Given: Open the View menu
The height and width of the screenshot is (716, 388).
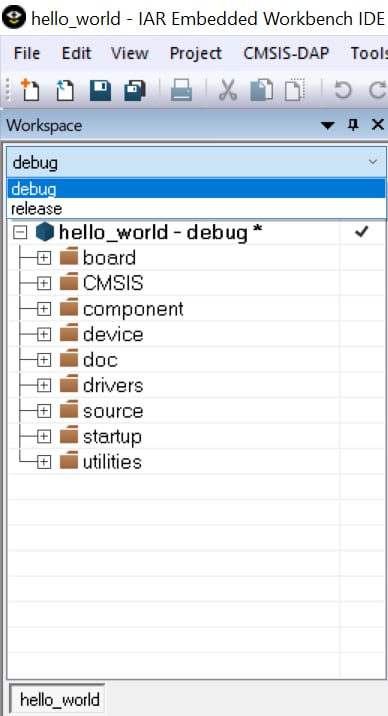Looking at the screenshot, I should point(130,53).
